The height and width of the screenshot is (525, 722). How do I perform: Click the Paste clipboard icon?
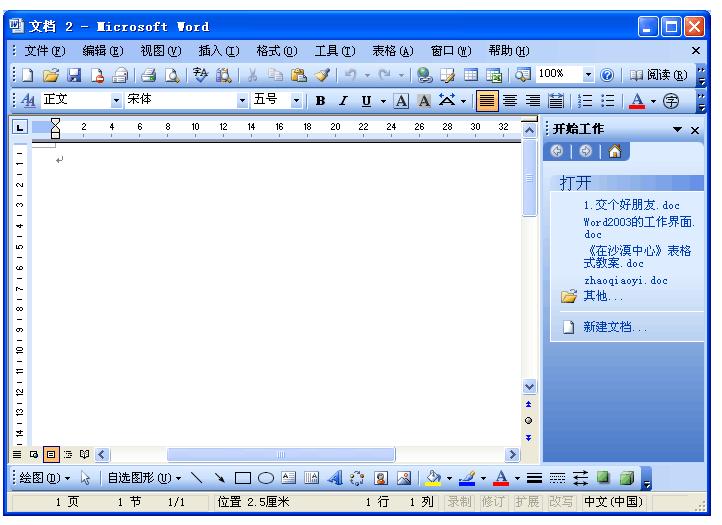[x=299, y=75]
